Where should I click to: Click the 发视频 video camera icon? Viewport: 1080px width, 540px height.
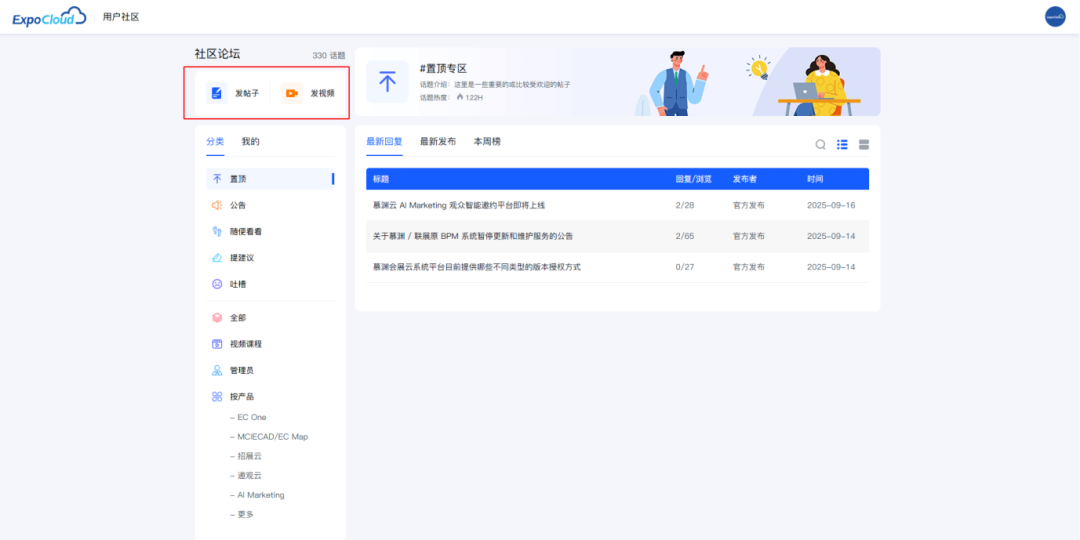tap(291, 93)
